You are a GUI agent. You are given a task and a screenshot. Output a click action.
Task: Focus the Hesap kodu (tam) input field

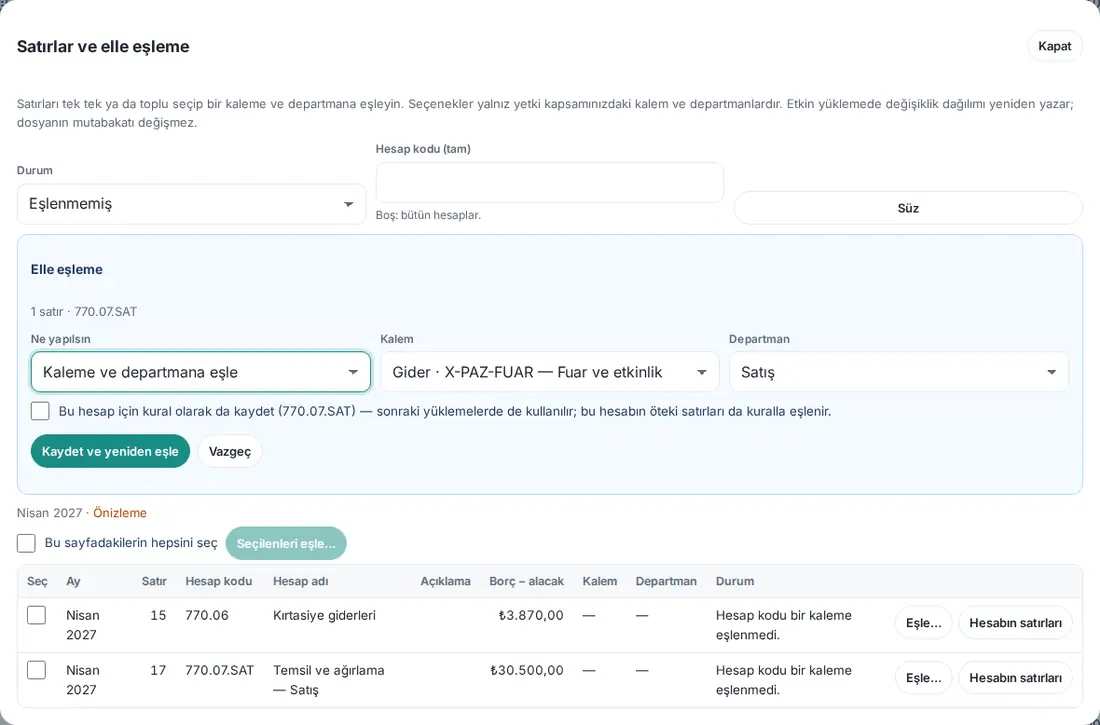click(x=549, y=182)
